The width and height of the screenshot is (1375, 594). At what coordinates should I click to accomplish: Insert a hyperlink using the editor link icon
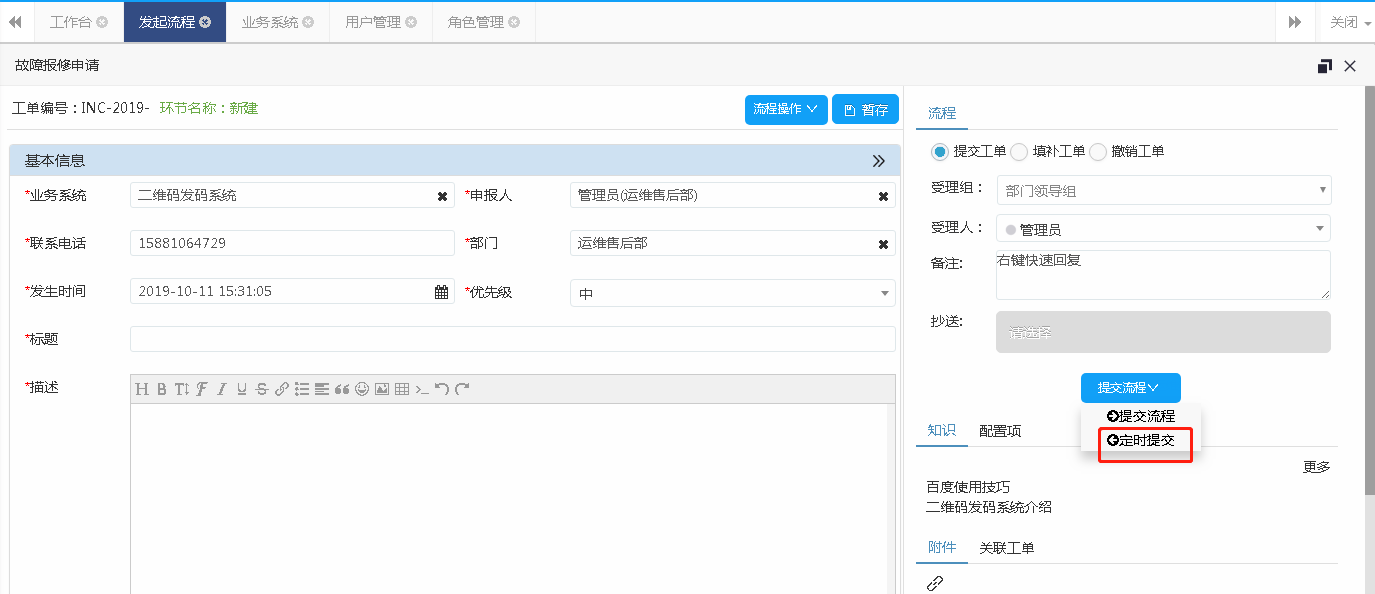(281, 389)
